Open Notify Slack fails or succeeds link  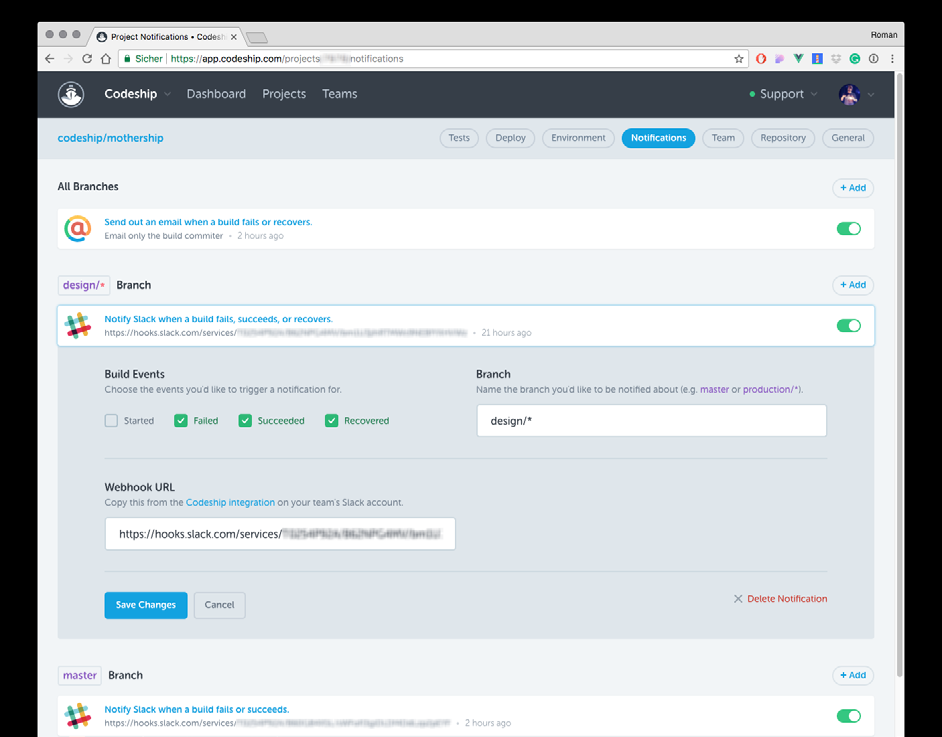point(197,709)
